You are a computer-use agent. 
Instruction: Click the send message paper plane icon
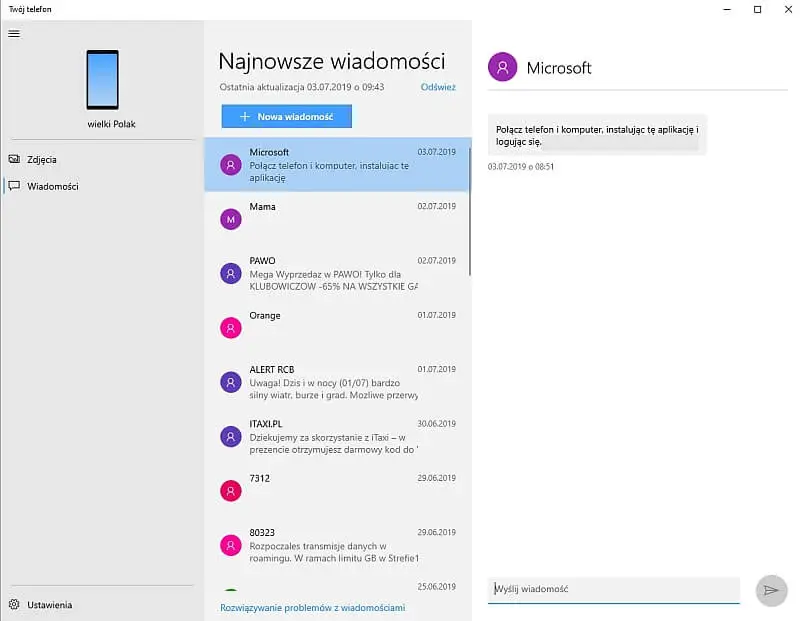point(770,590)
